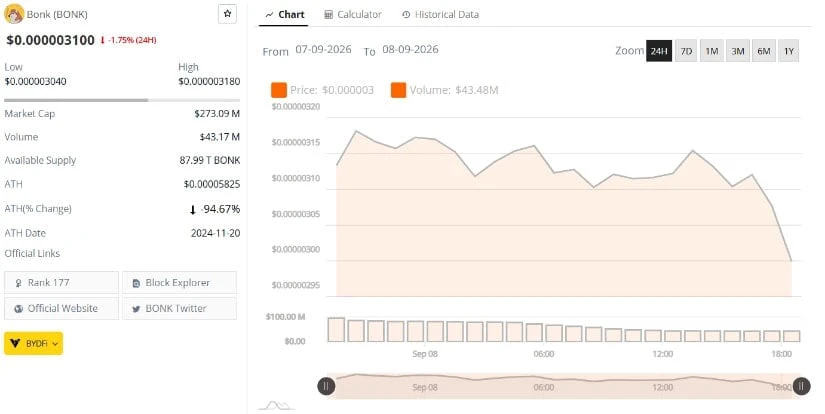Click the Volume value $43.17 M
The image size is (825, 414).
click(x=219, y=137)
